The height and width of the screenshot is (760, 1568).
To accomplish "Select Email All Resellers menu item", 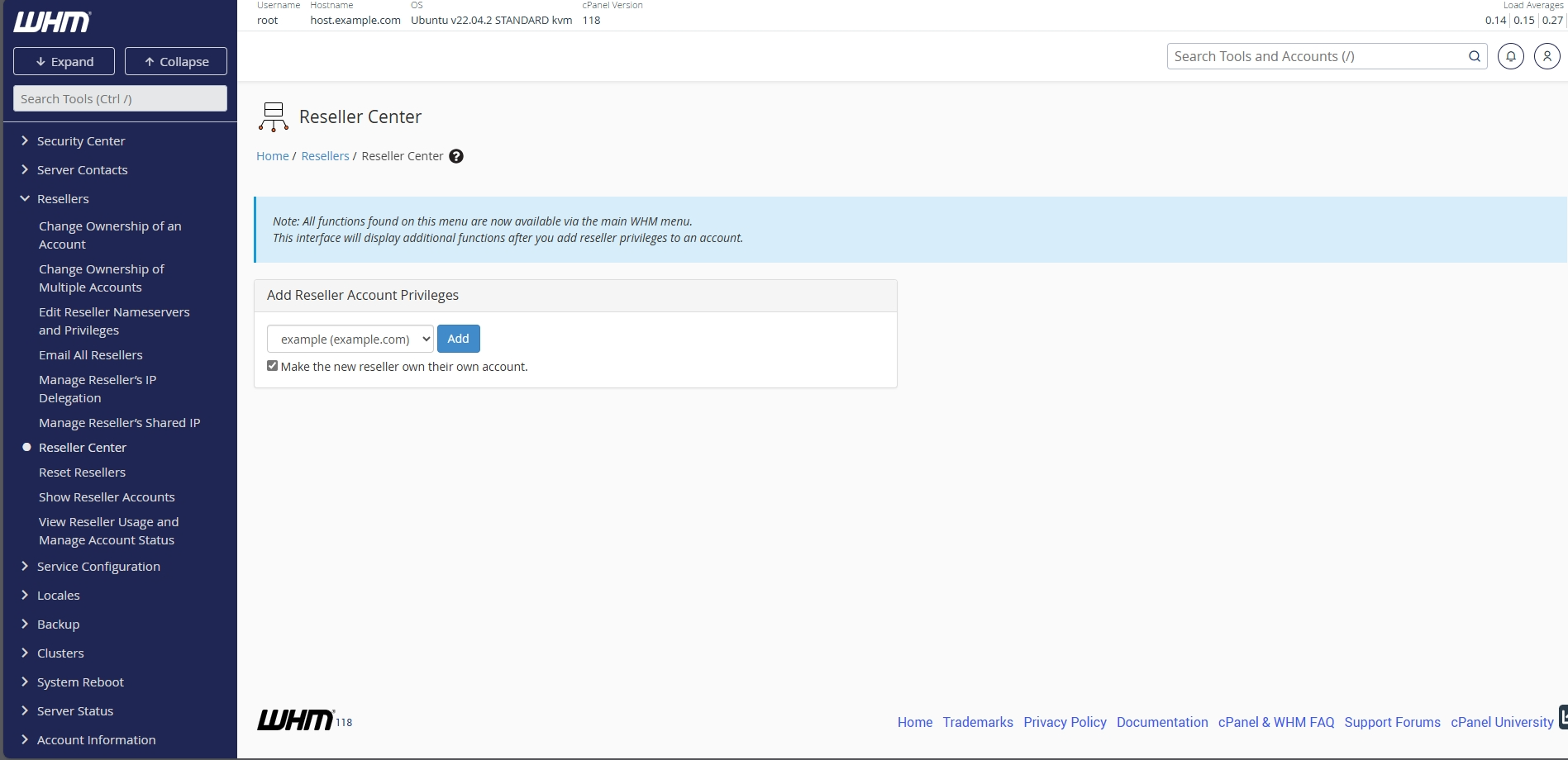I will 91,355.
